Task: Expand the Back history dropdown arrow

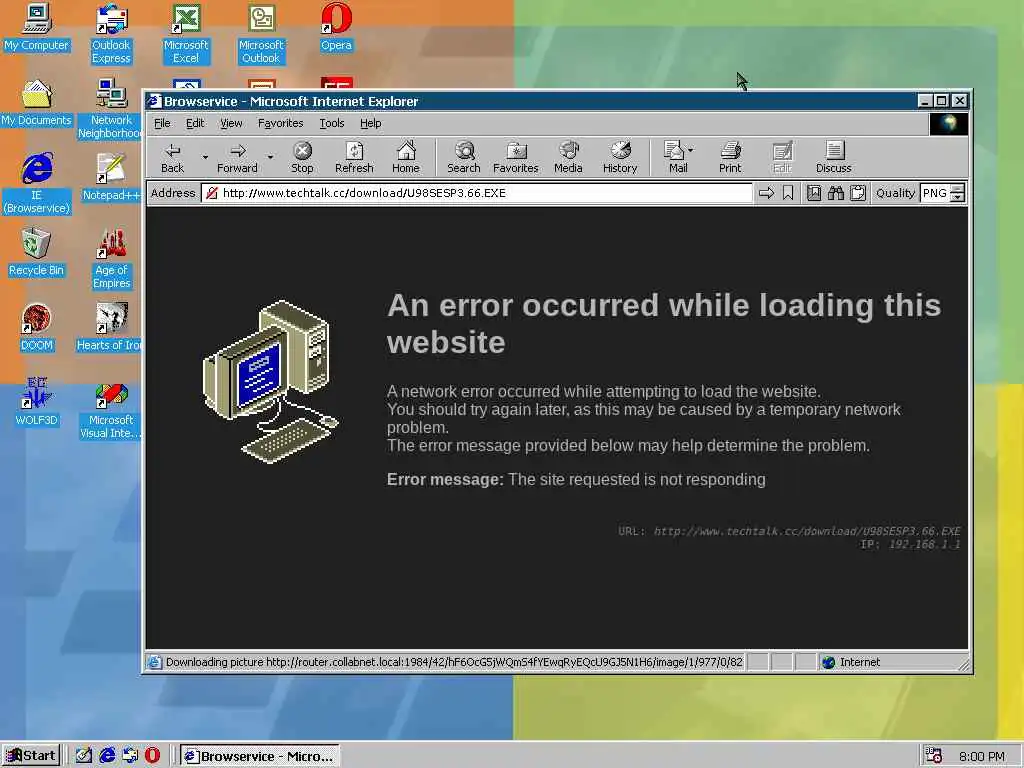Action: (204, 157)
